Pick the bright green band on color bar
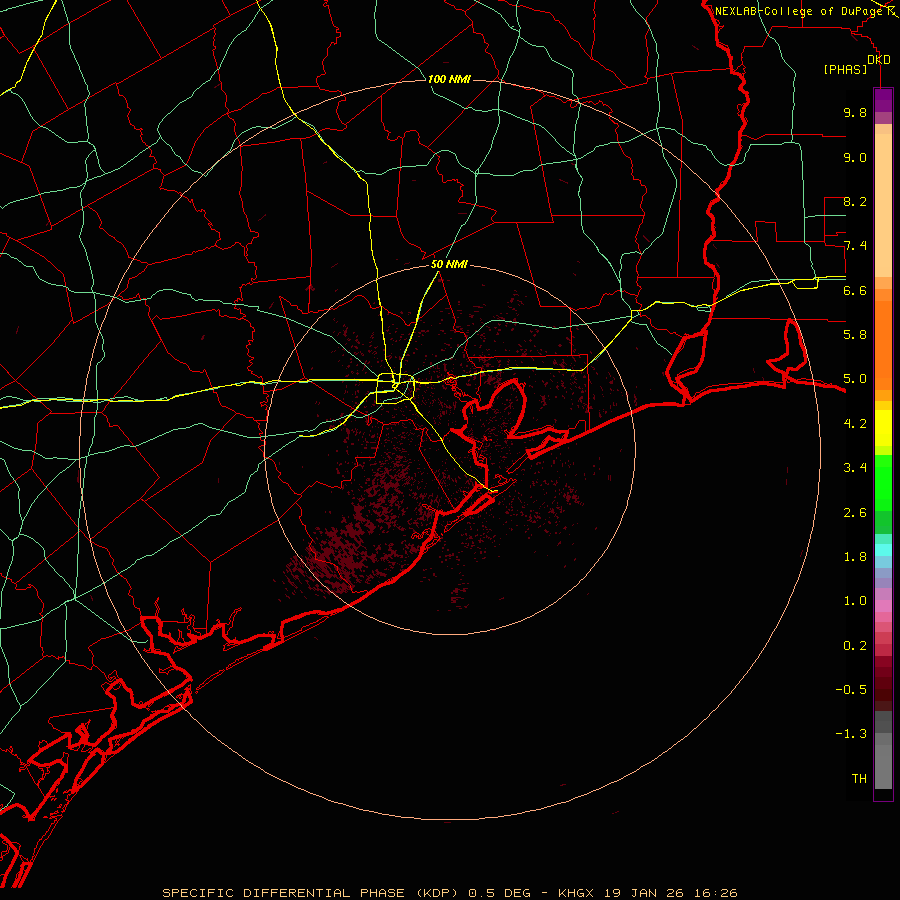The width and height of the screenshot is (900, 900). [x=883, y=483]
